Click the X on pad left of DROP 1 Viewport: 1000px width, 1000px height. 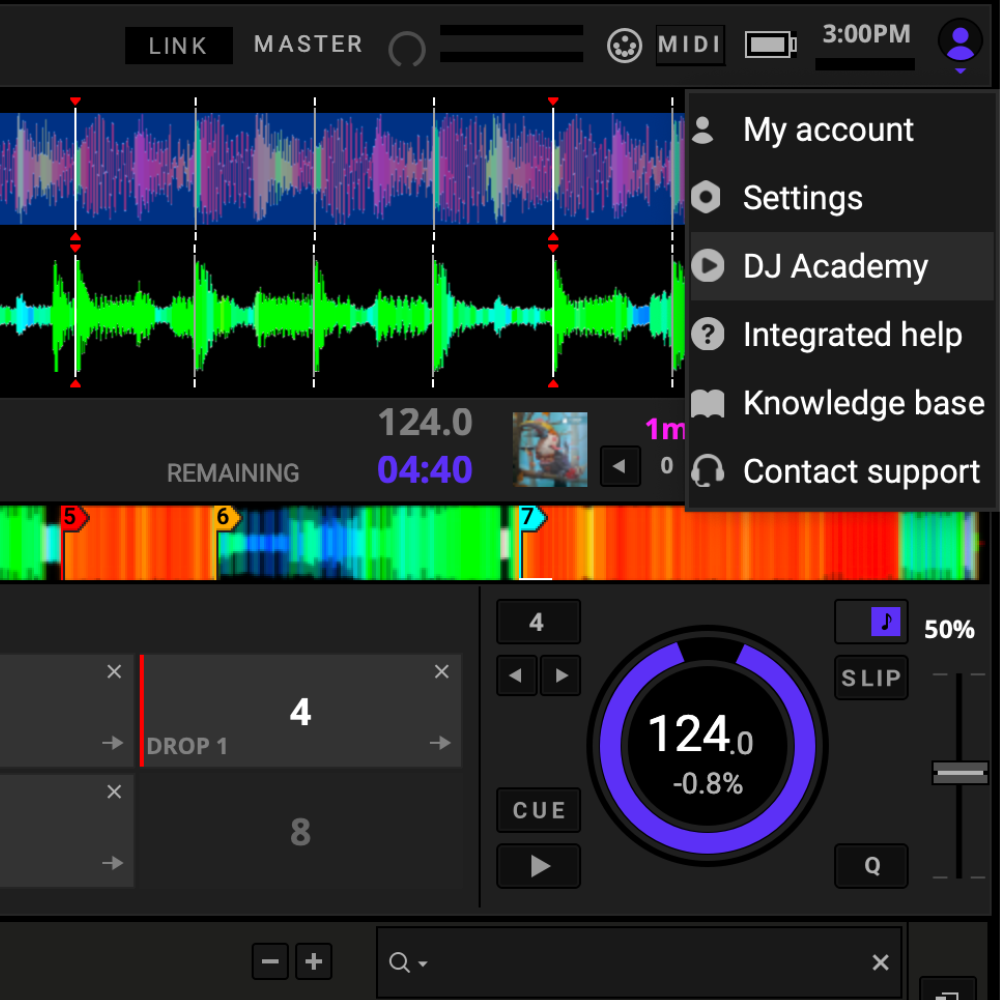(x=114, y=672)
